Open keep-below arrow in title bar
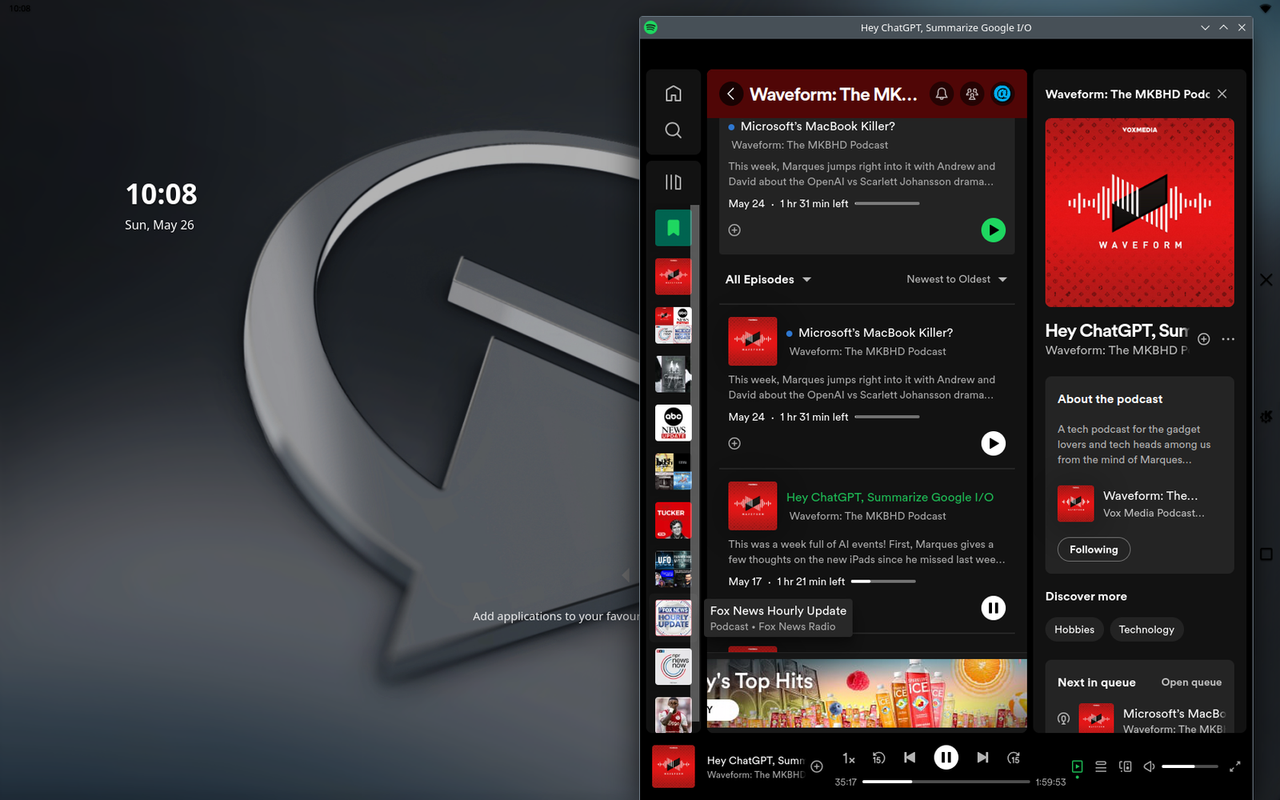 point(1206,28)
